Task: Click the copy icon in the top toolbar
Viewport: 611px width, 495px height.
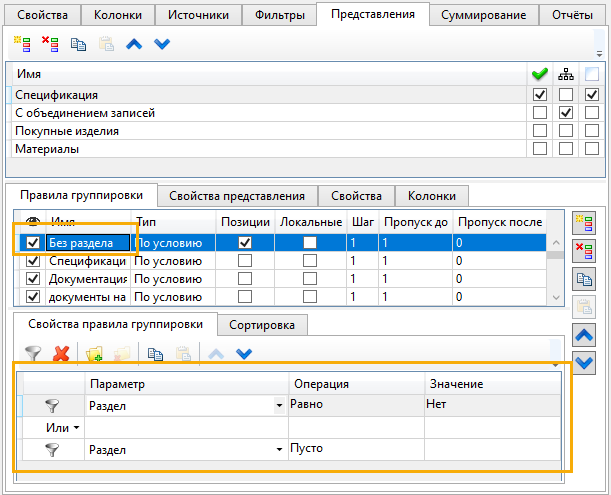Action: pyautogui.click(x=79, y=45)
